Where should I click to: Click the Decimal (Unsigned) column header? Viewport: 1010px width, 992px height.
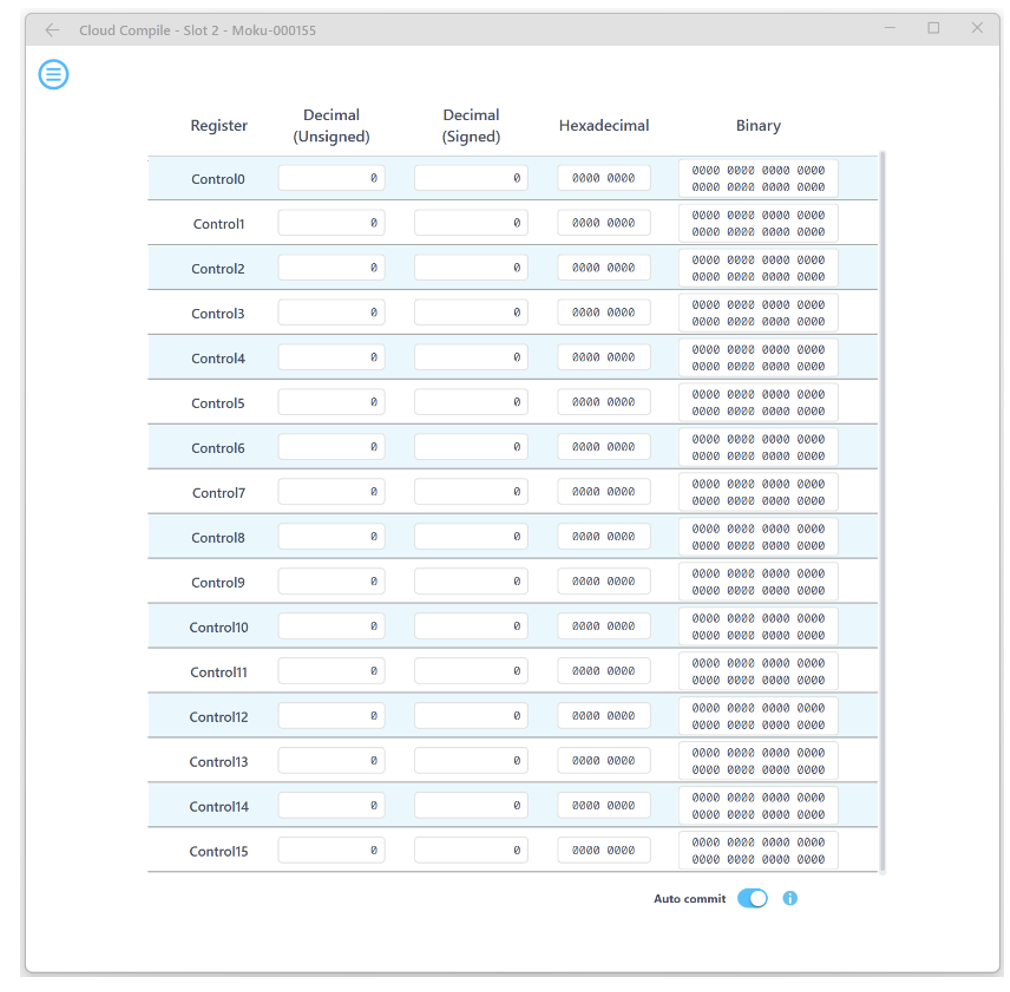point(331,126)
